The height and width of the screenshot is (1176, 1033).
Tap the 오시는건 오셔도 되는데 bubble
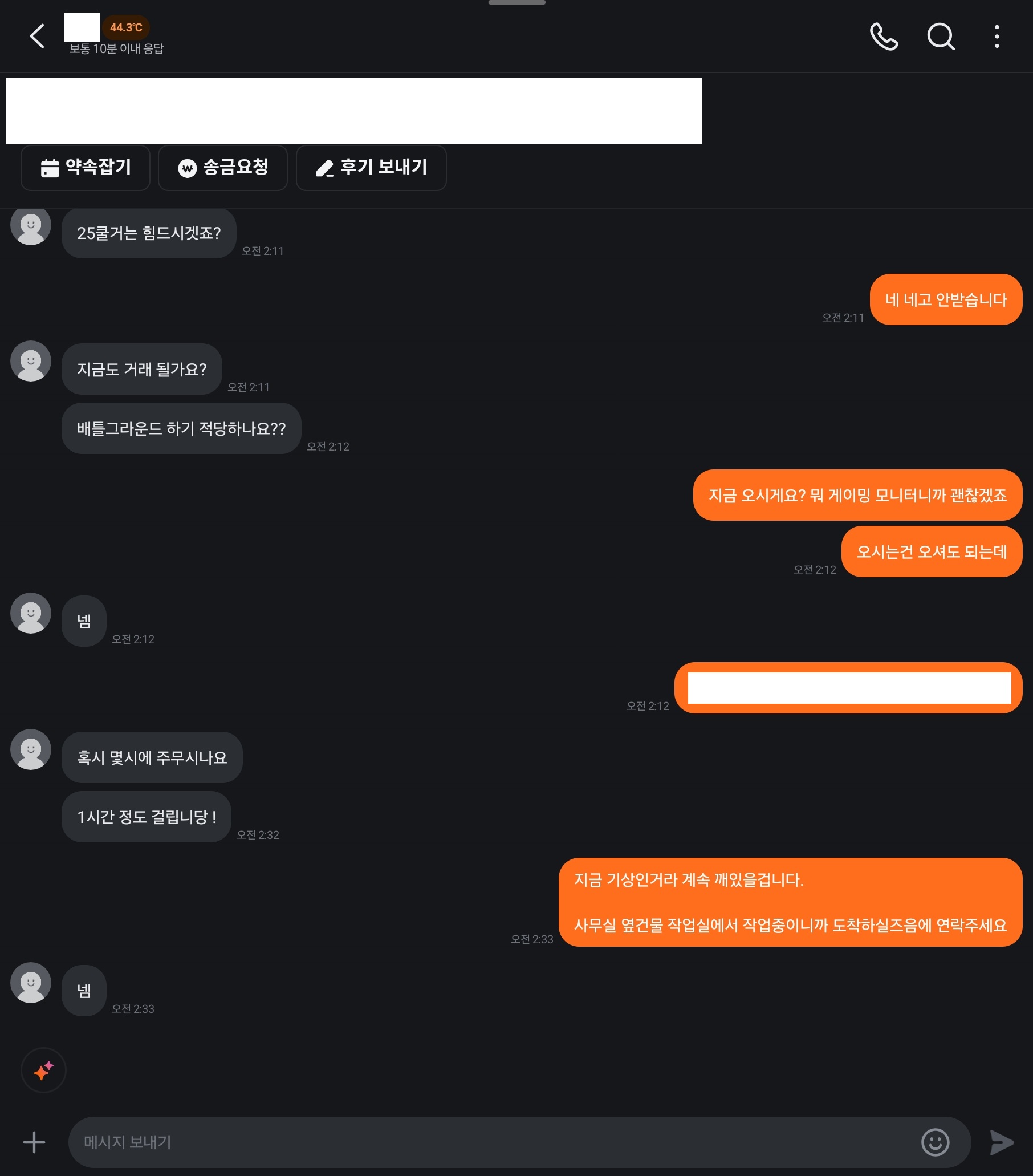(932, 551)
